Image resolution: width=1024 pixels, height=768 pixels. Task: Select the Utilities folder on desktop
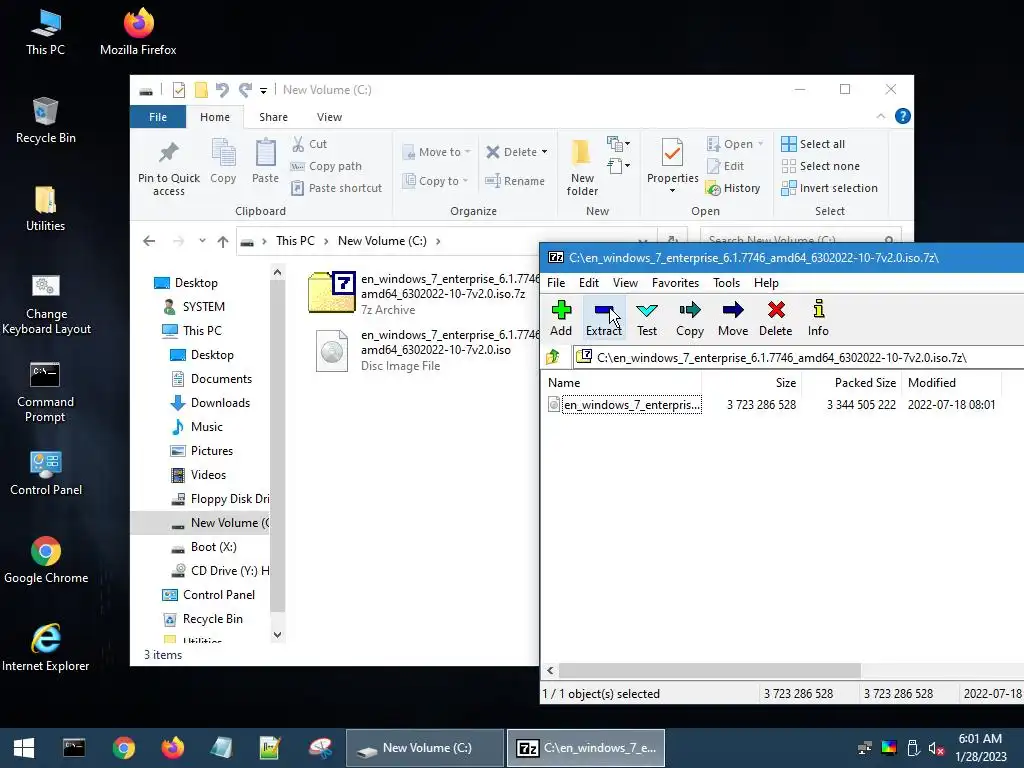pos(45,209)
